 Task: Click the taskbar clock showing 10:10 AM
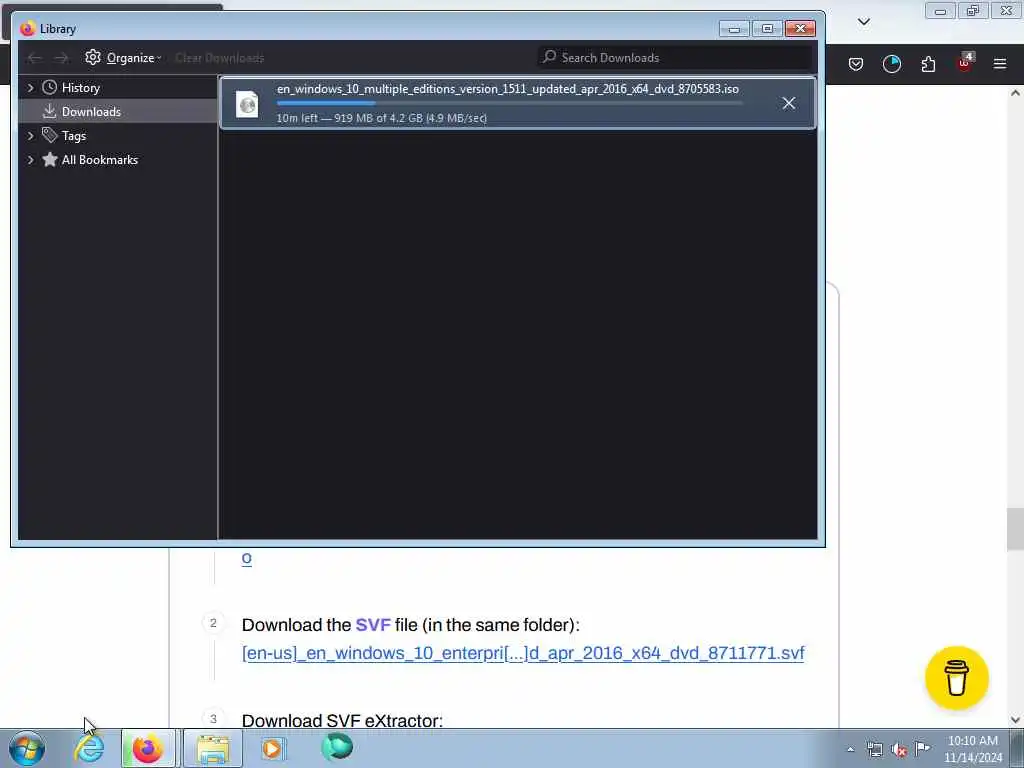point(972,748)
